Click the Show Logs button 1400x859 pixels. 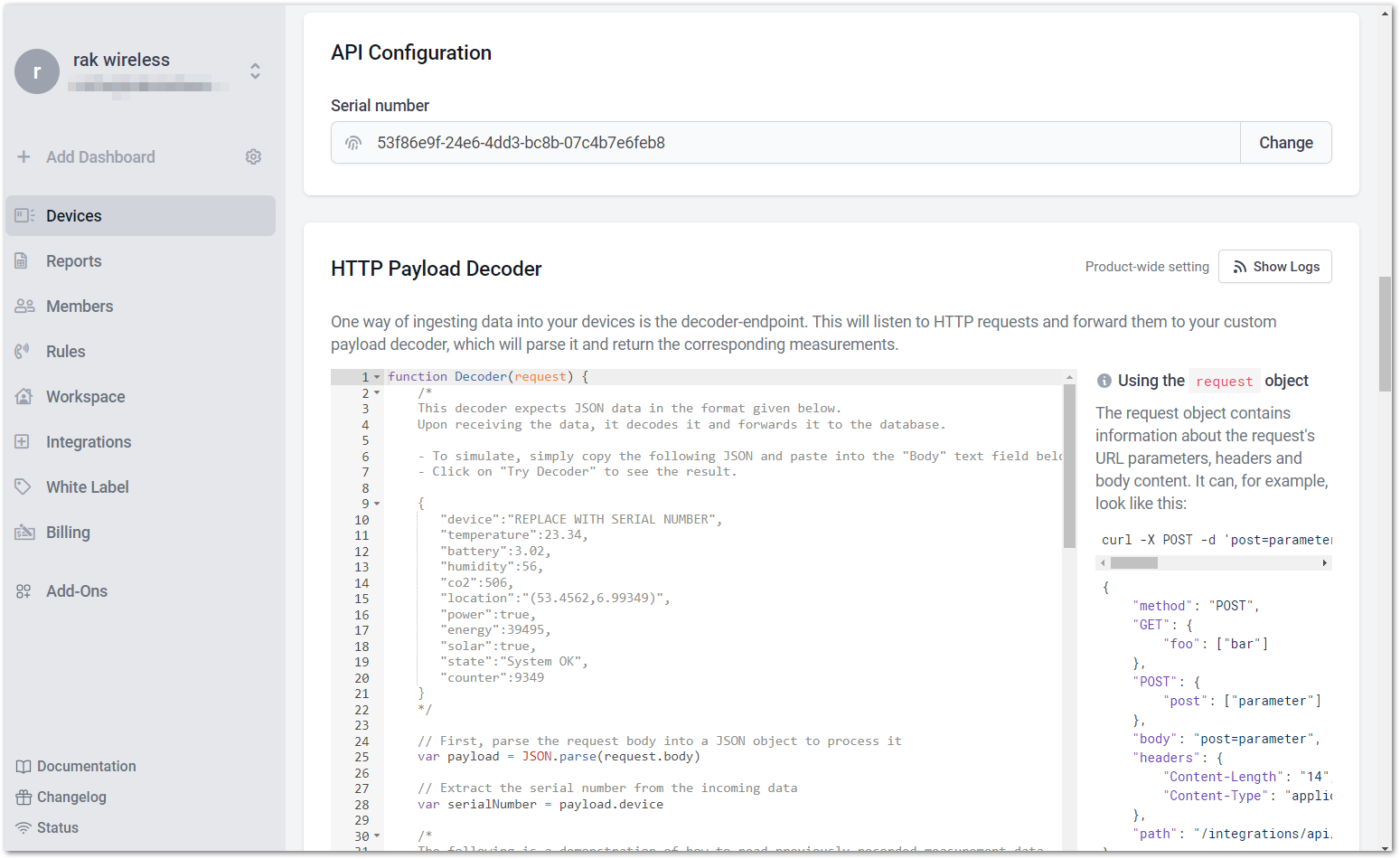1274,267
